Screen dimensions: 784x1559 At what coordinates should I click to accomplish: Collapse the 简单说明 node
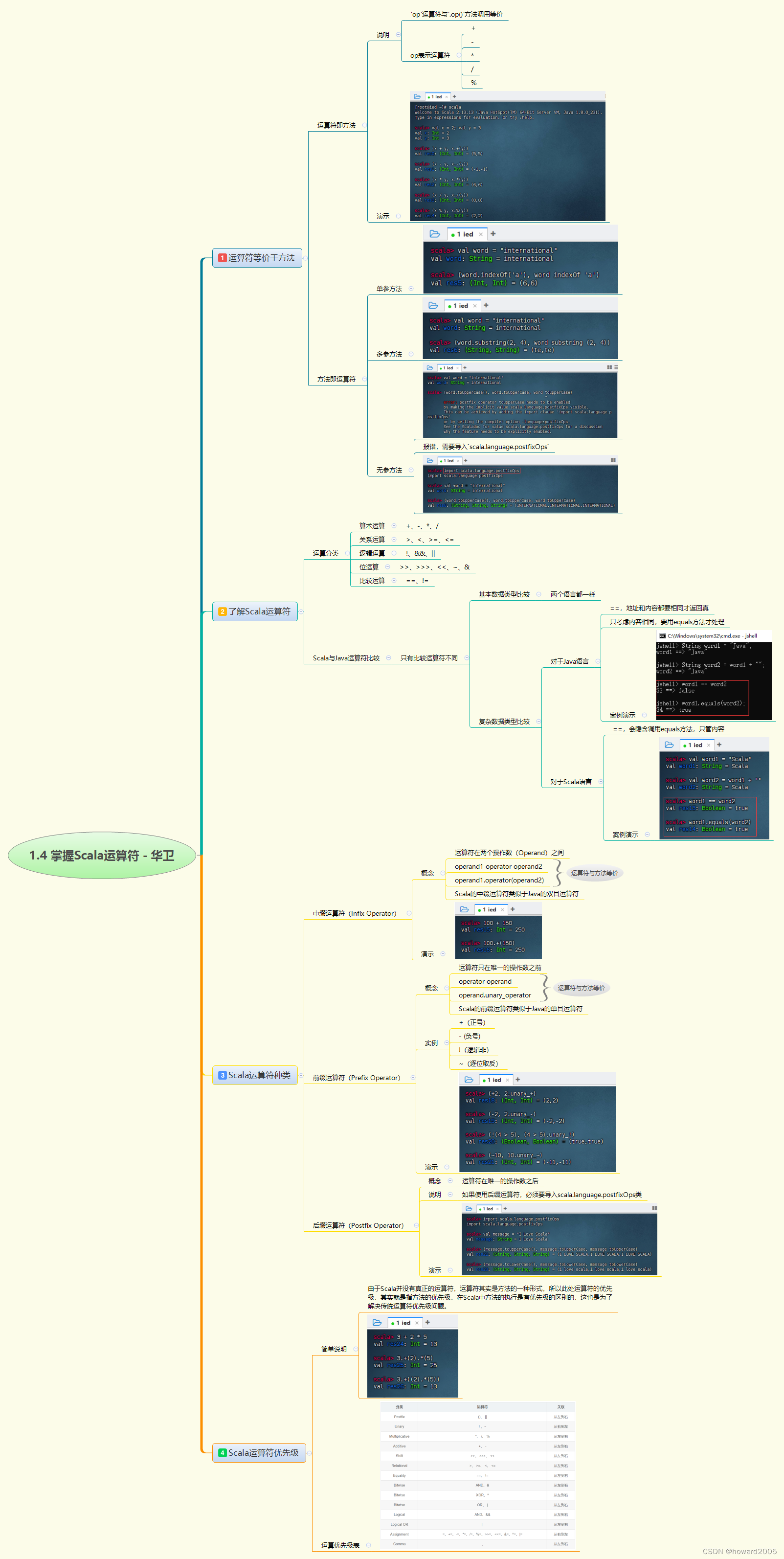356,1349
